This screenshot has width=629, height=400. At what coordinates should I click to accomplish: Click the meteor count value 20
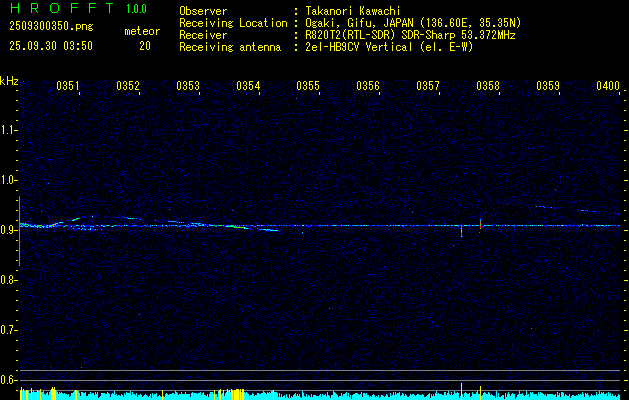145,46
